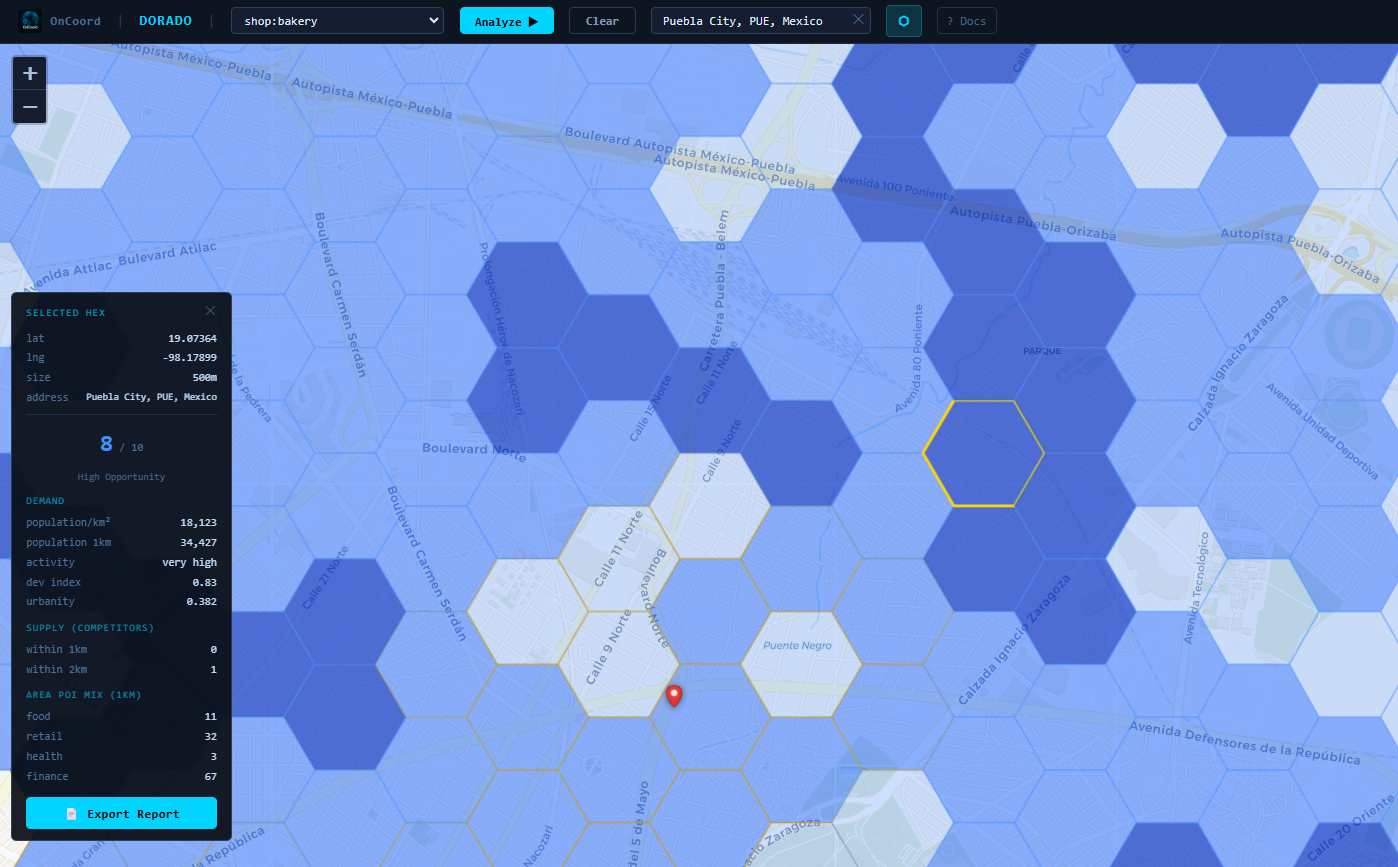Click the size value 500m
The height and width of the screenshot is (867, 1398).
[x=205, y=377]
